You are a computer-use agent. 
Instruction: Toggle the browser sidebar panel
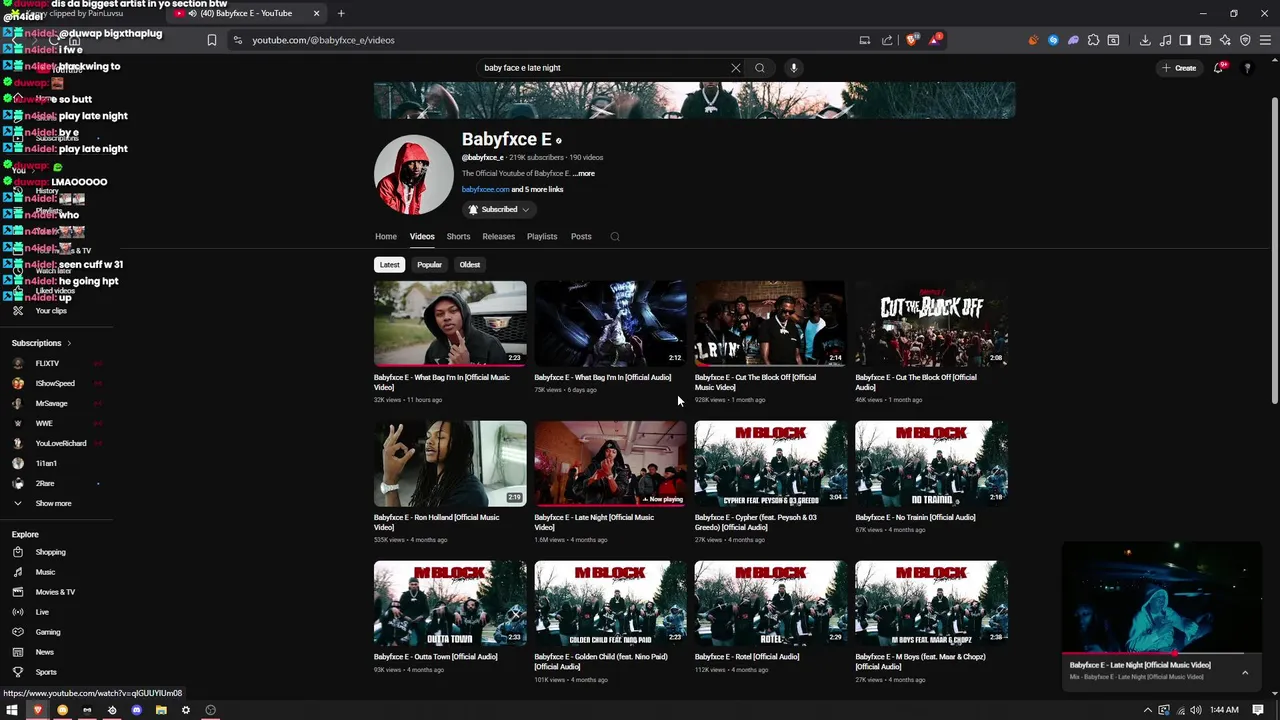click(x=1185, y=40)
